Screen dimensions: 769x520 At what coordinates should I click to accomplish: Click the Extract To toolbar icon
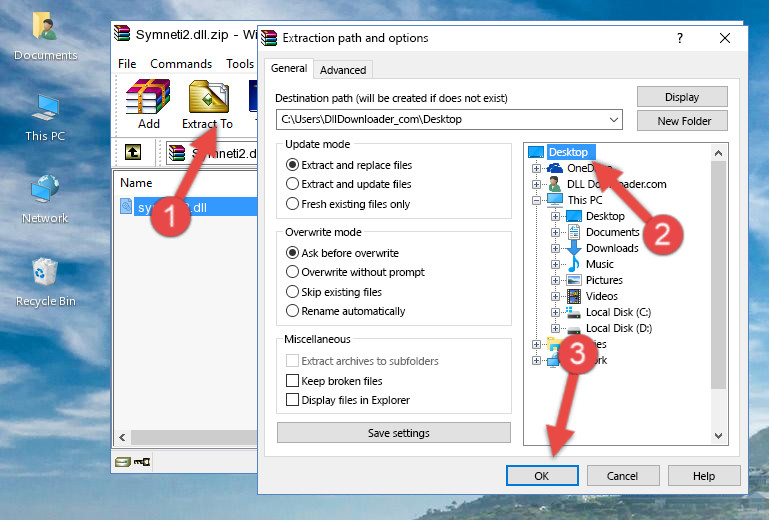[x=207, y=104]
